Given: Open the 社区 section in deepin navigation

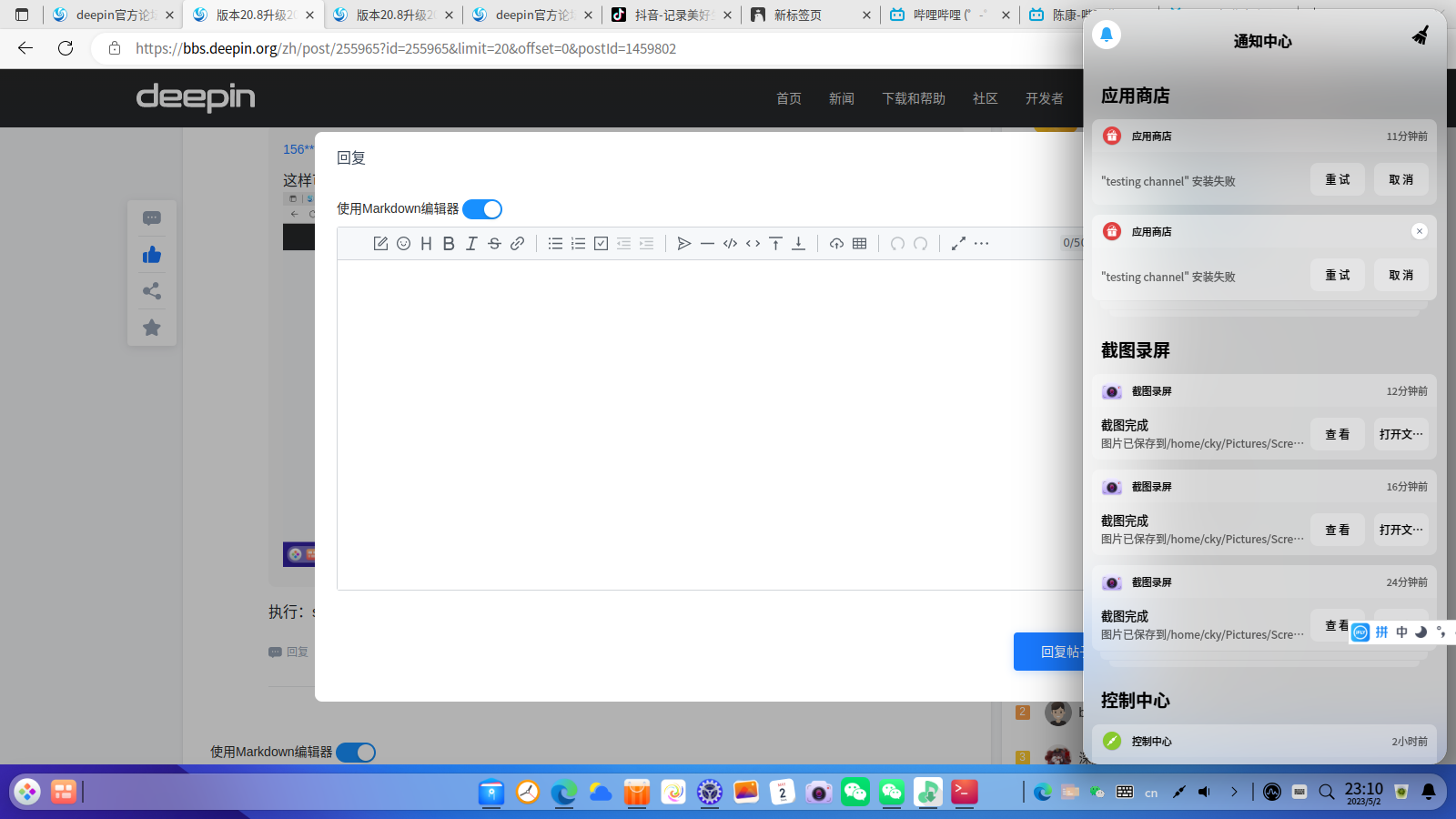Looking at the screenshot, I should click(985, 98).
